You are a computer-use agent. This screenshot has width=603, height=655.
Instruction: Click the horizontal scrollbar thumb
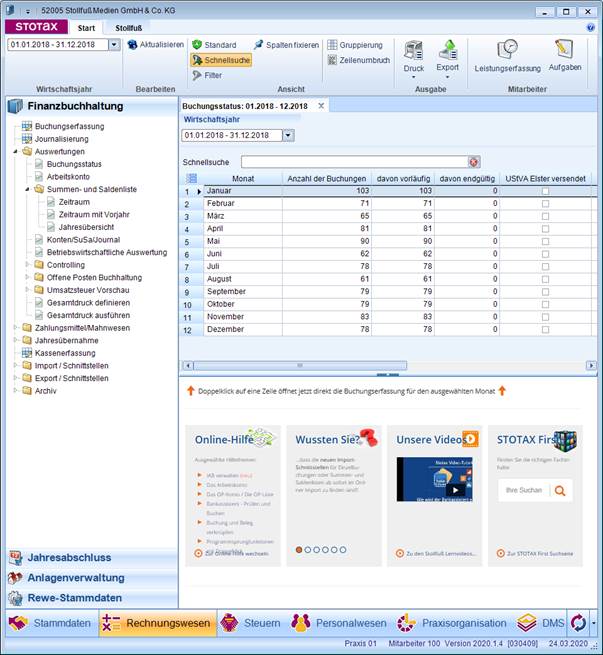300,366
